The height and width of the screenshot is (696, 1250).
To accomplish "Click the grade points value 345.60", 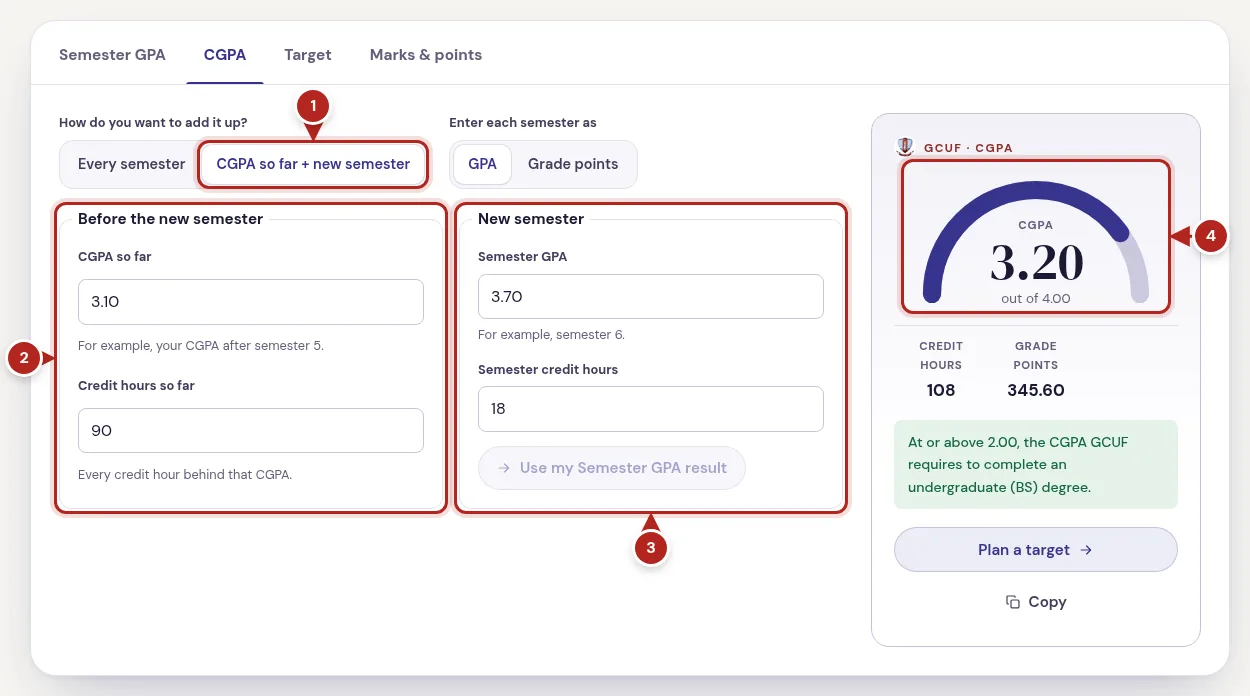I will (x=1036, y=390).
